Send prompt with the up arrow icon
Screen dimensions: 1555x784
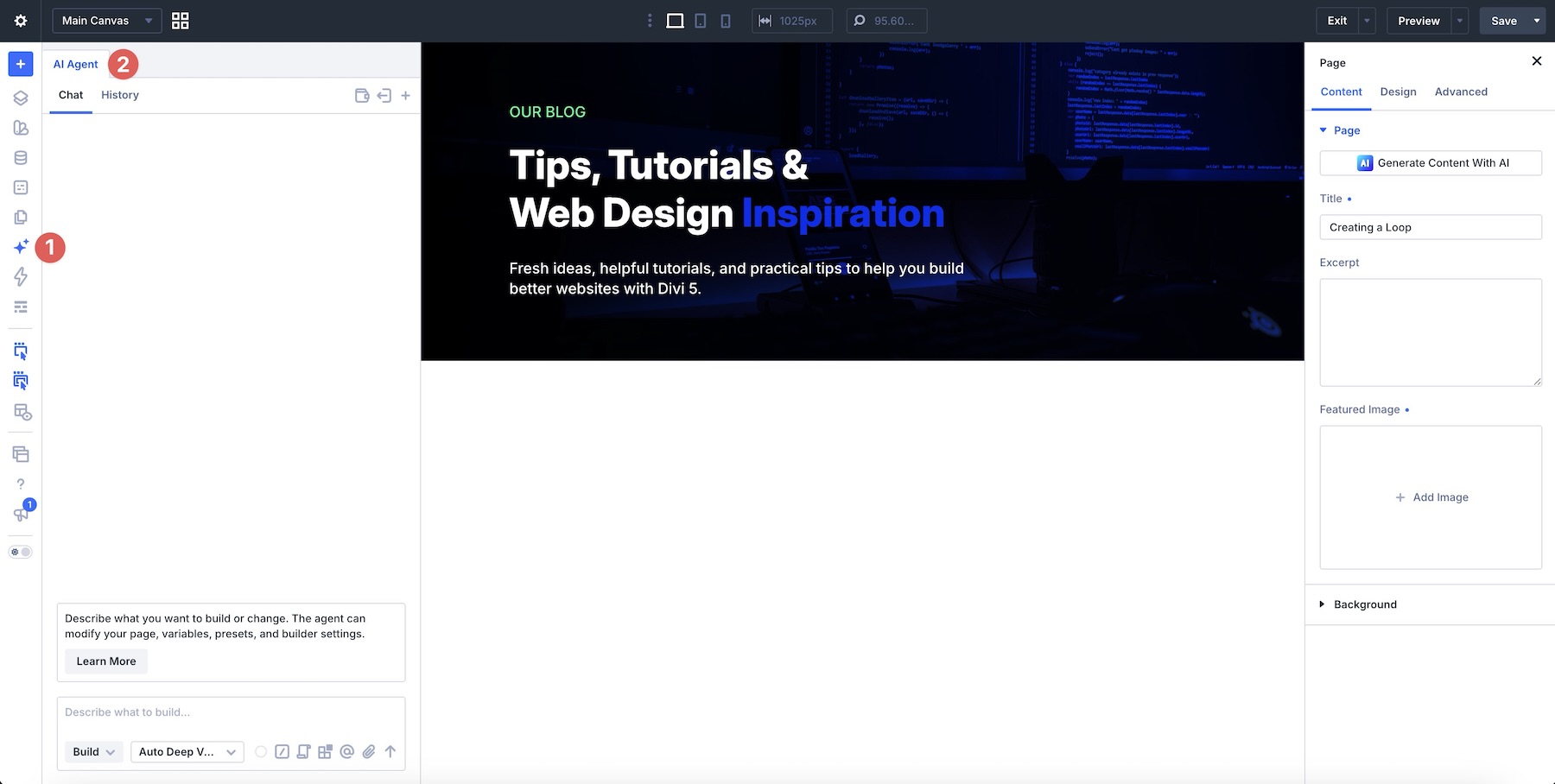390,752
